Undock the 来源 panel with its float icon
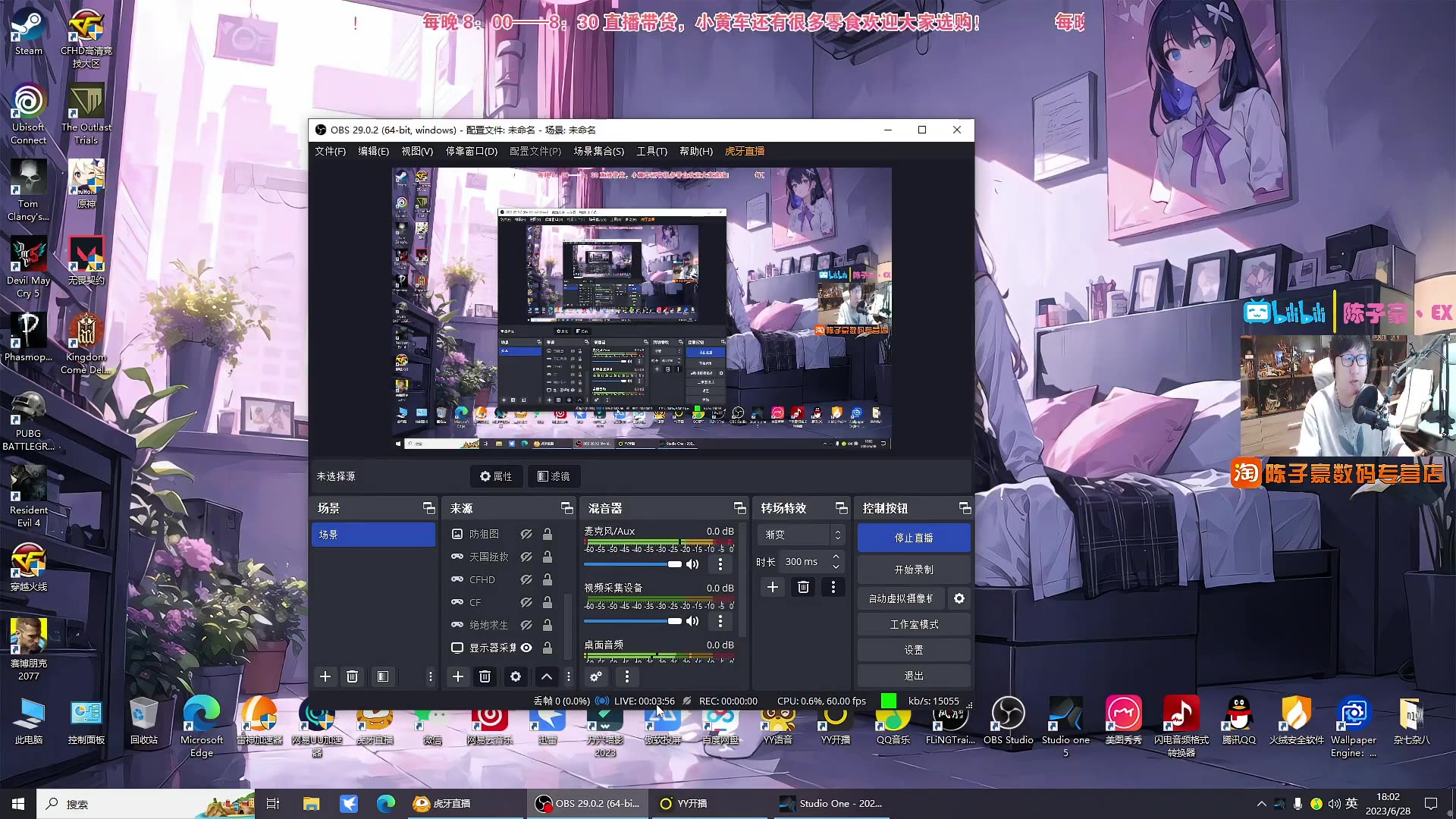This screenshot has width=1456, height=819. 566,508
